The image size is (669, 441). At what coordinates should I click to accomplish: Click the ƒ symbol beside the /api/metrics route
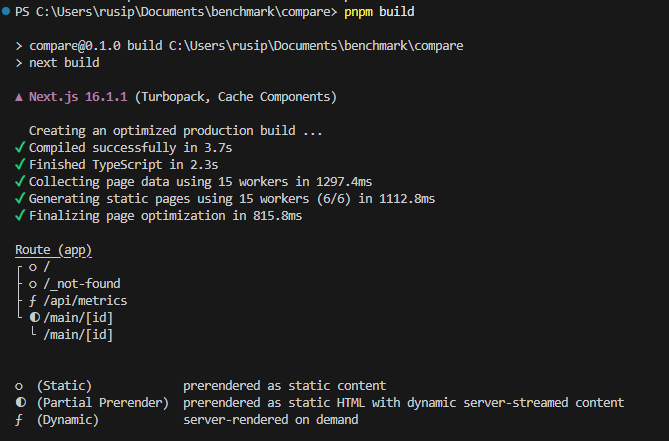[34, 300]
